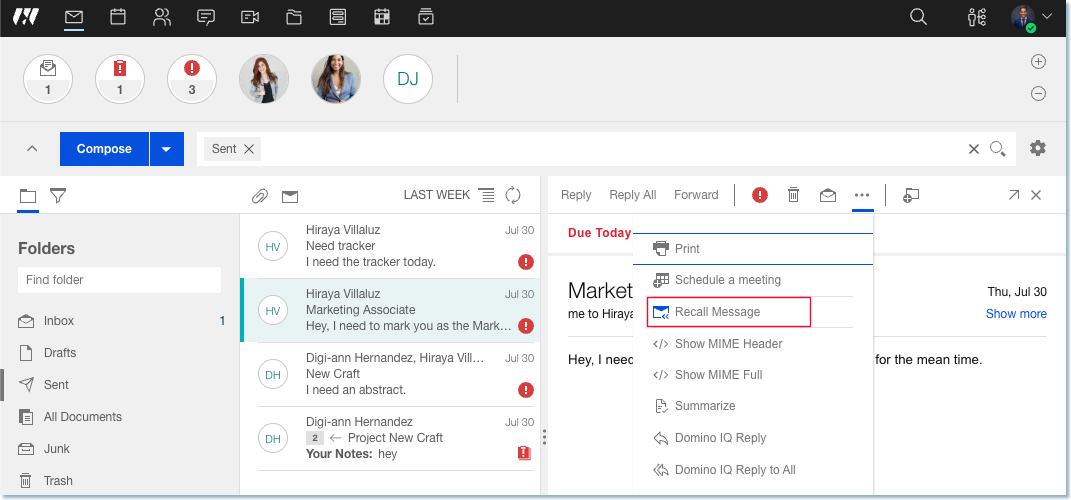Viewport: 1071px width, 500px height.
Task: Open the Compose dropdown arrow
Action: pyautogui.click(x=167, y=149)
